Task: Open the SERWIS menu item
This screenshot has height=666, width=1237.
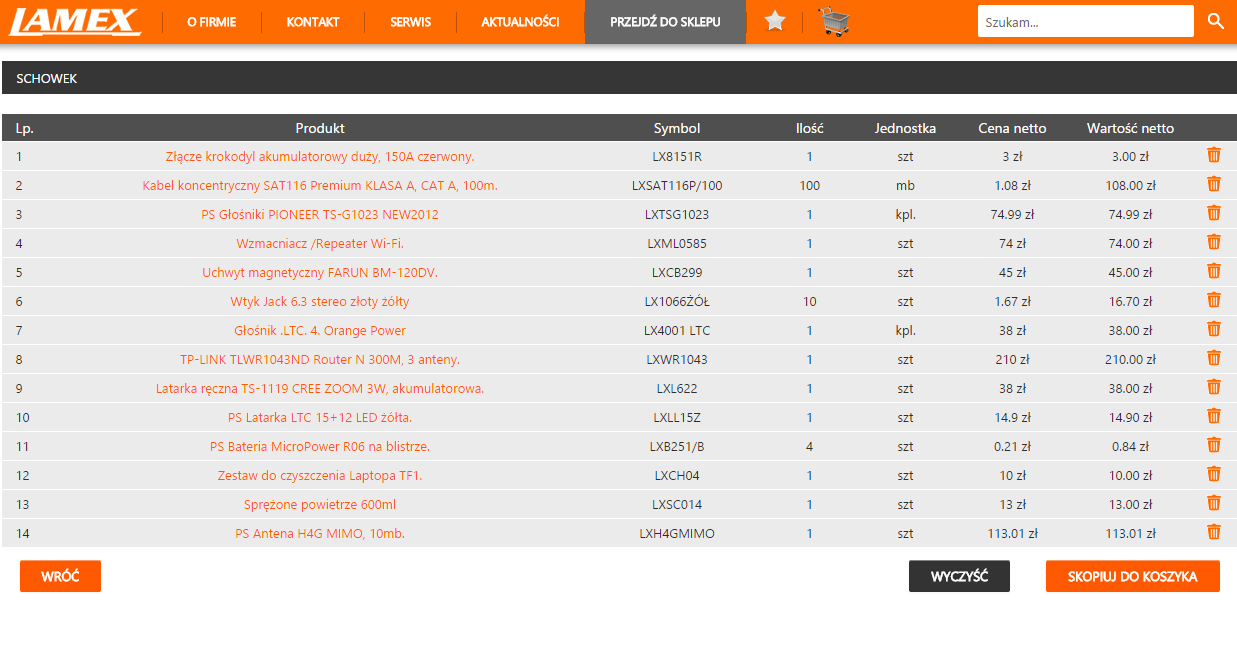Action: click(411, 22)
